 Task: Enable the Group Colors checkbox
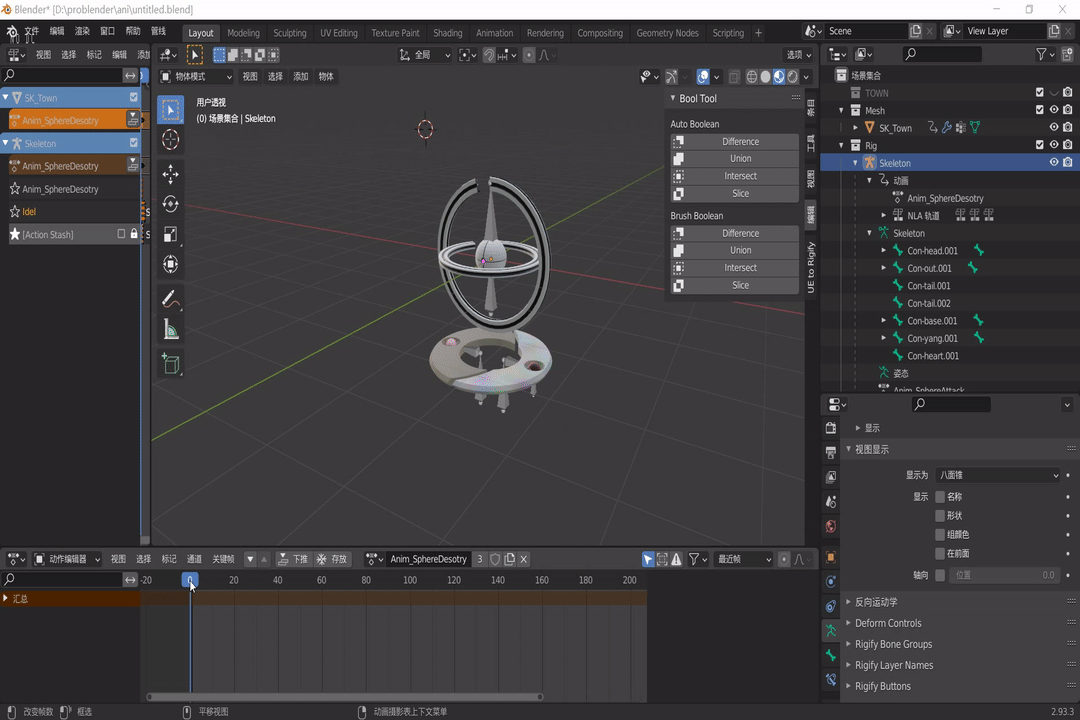click(939, 535)
